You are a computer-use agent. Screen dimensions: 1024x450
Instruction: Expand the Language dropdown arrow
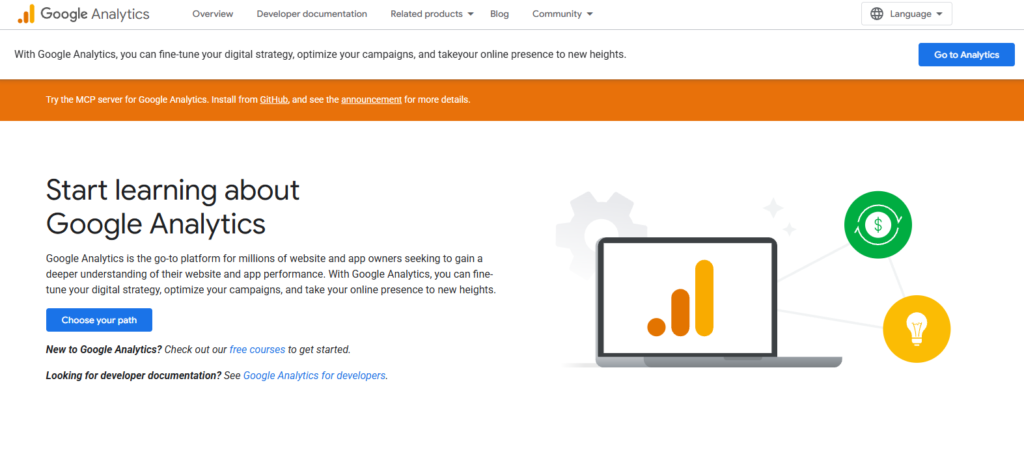click(938, 14)
